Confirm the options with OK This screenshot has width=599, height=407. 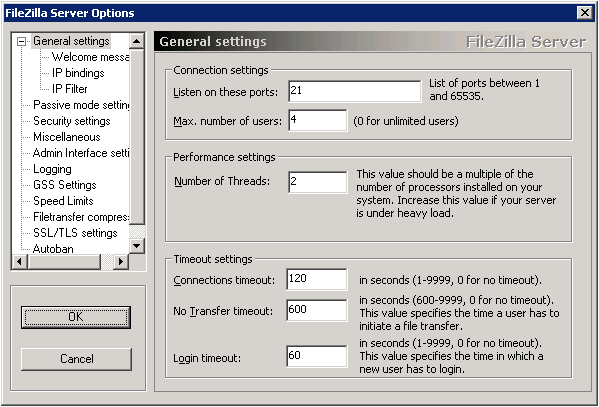point(76,317)
